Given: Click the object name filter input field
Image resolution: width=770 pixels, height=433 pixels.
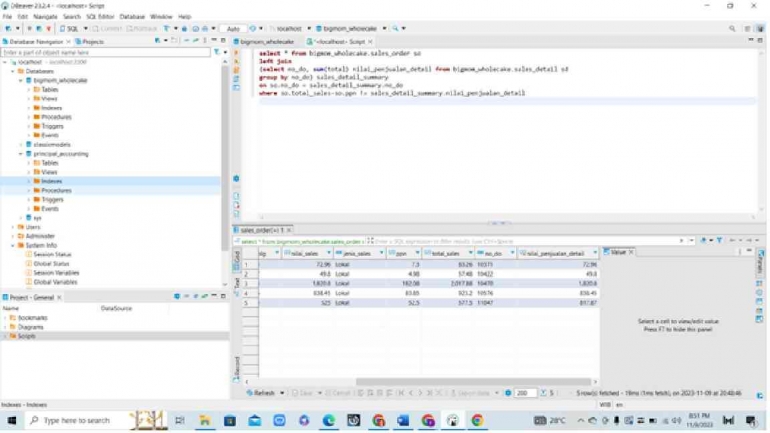Looking at the screenshot, I should click(x=106, y=52).
